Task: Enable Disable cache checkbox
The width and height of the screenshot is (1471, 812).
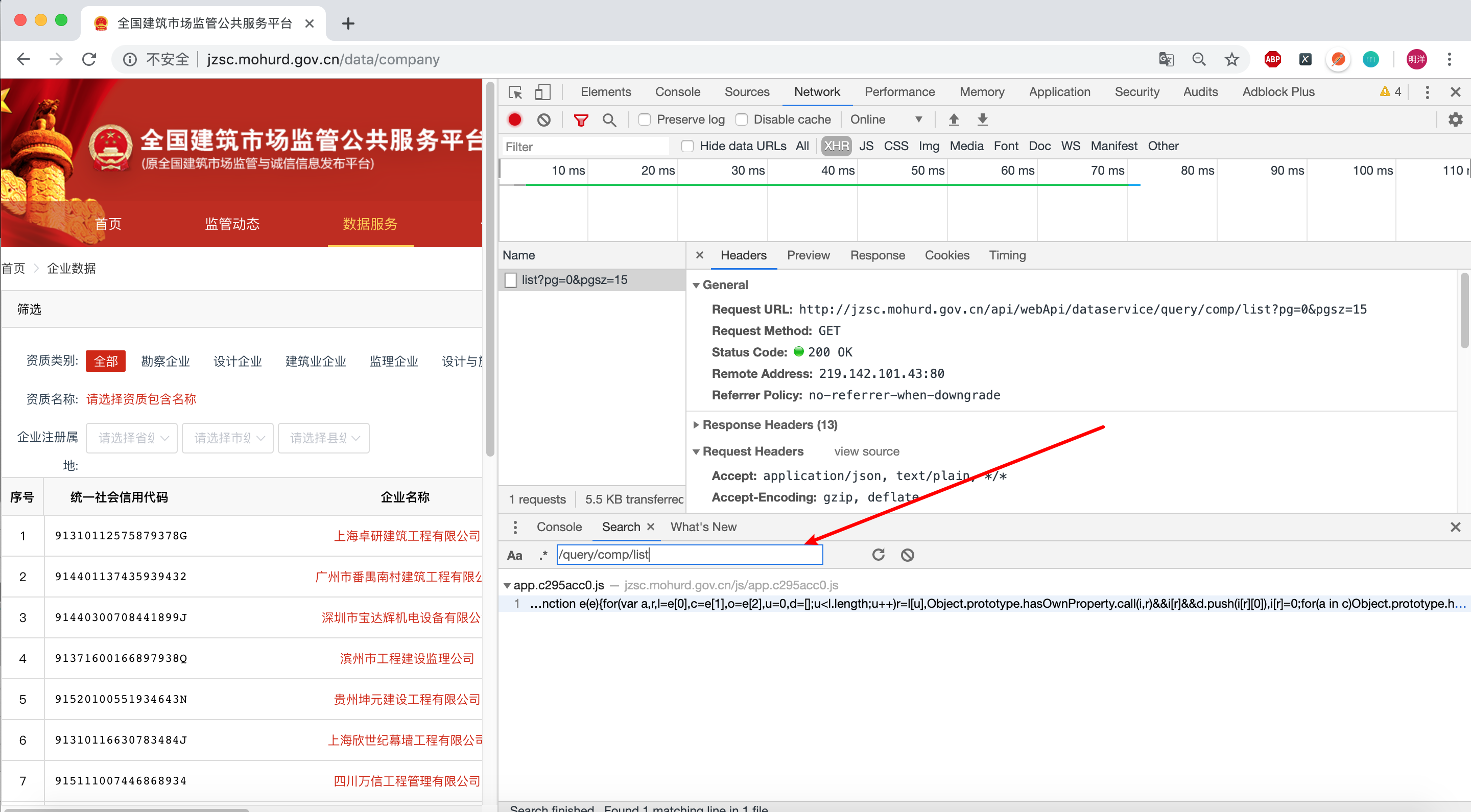Action: click(x=741, y=120)
